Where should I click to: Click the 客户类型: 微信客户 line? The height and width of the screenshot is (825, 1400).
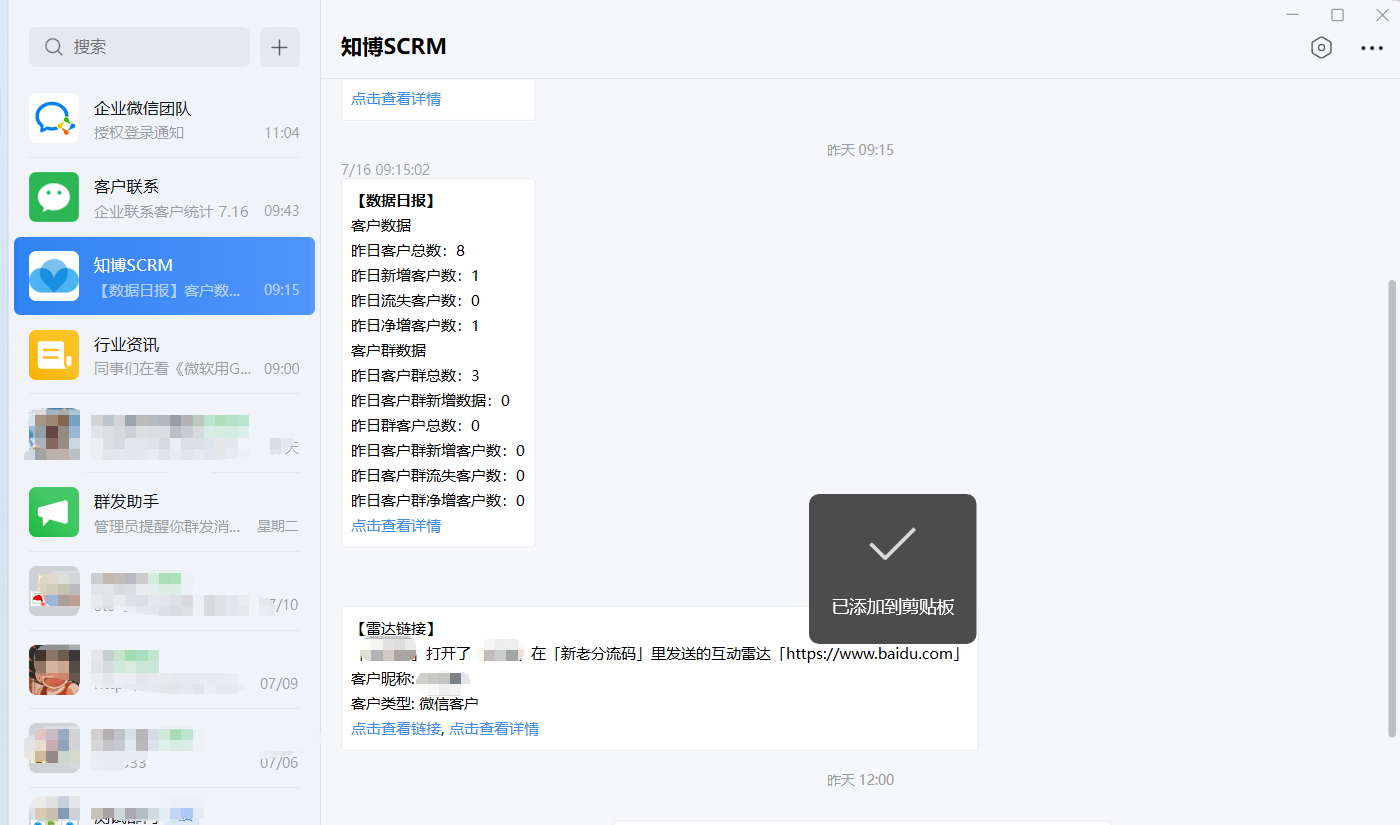(x=415, y=704)
